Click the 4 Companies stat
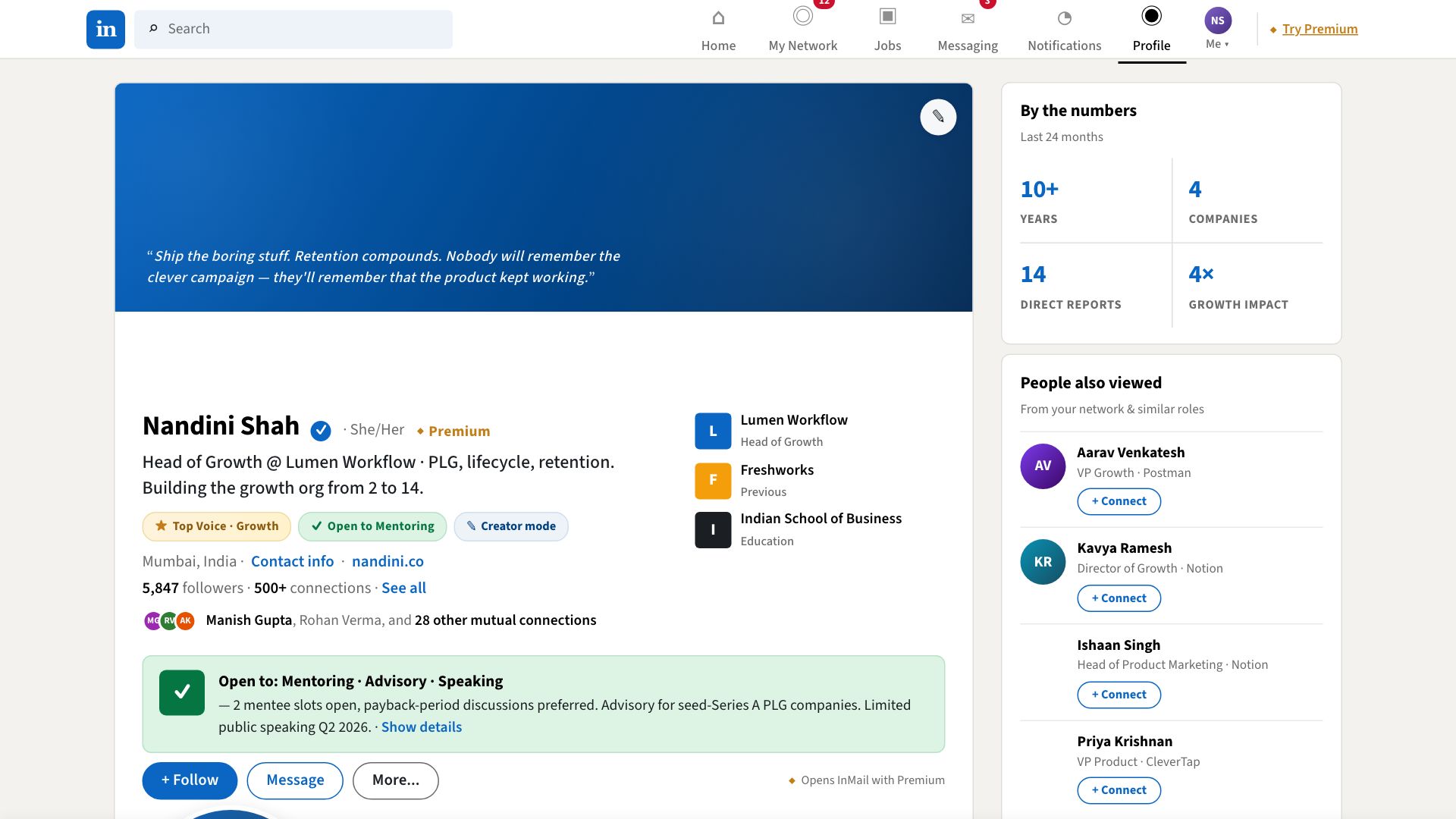The width and height of the screenshot is (1456, 819). [1247, 201]
